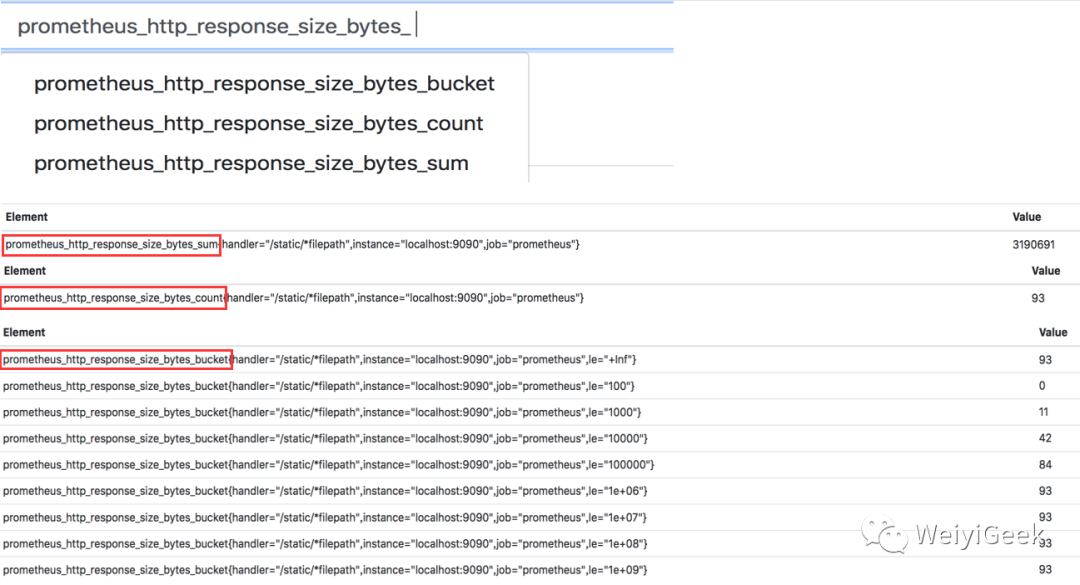Click the bucket row with le="1000"

[322, 412]
